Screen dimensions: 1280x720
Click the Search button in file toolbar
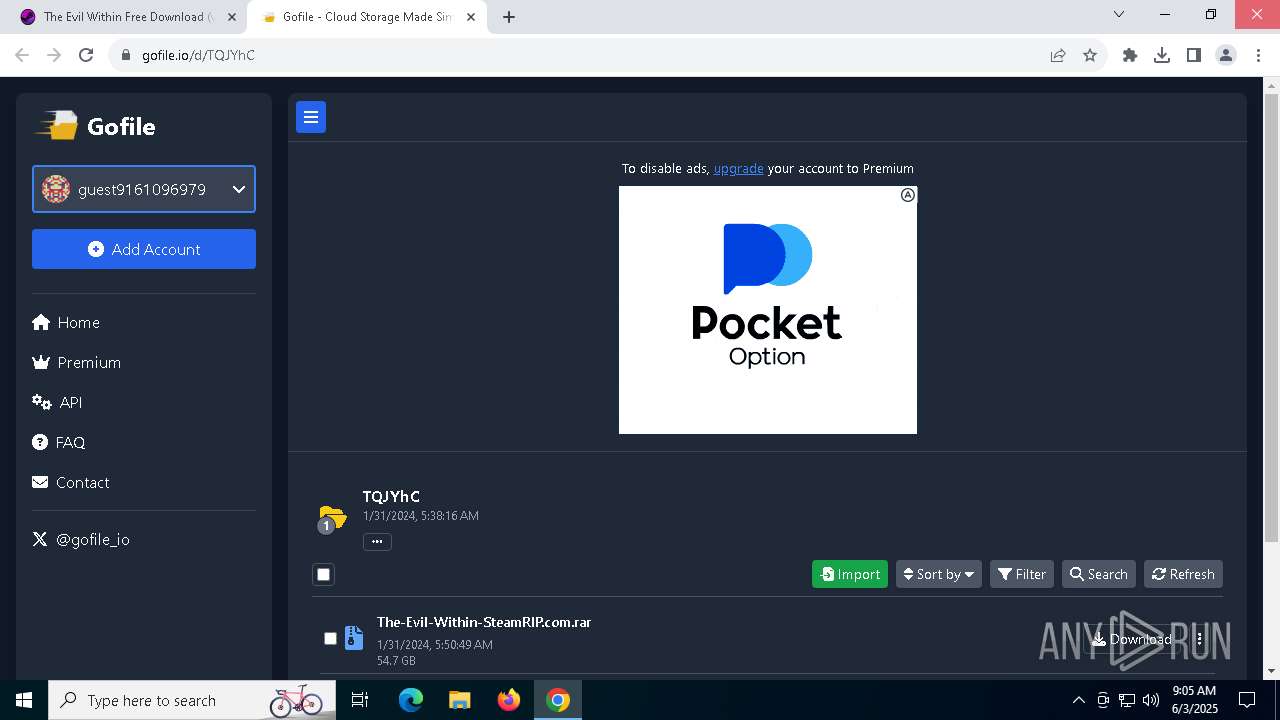tap(1099, 574)
